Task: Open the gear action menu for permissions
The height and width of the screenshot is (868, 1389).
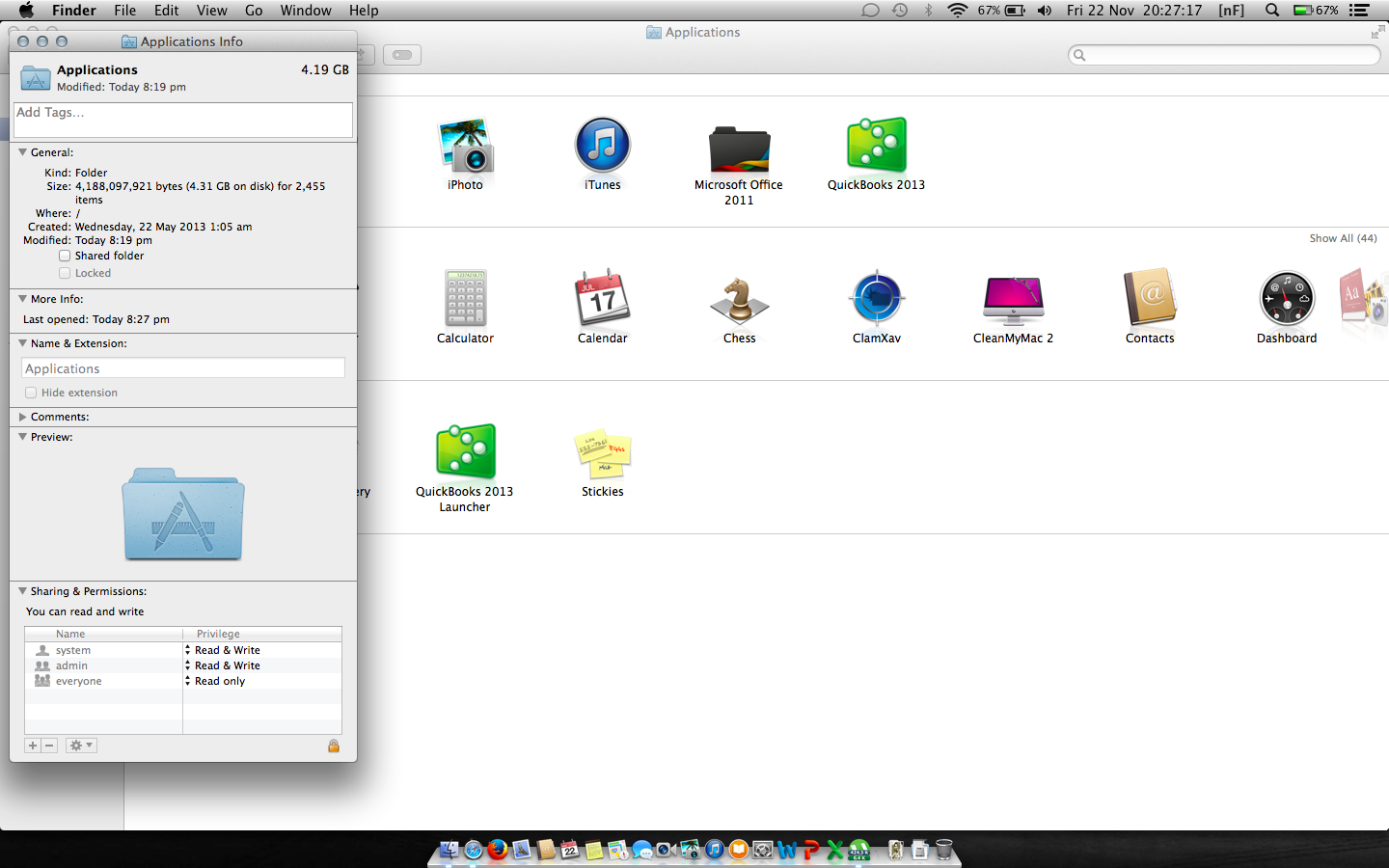Action: pos(81,746)
